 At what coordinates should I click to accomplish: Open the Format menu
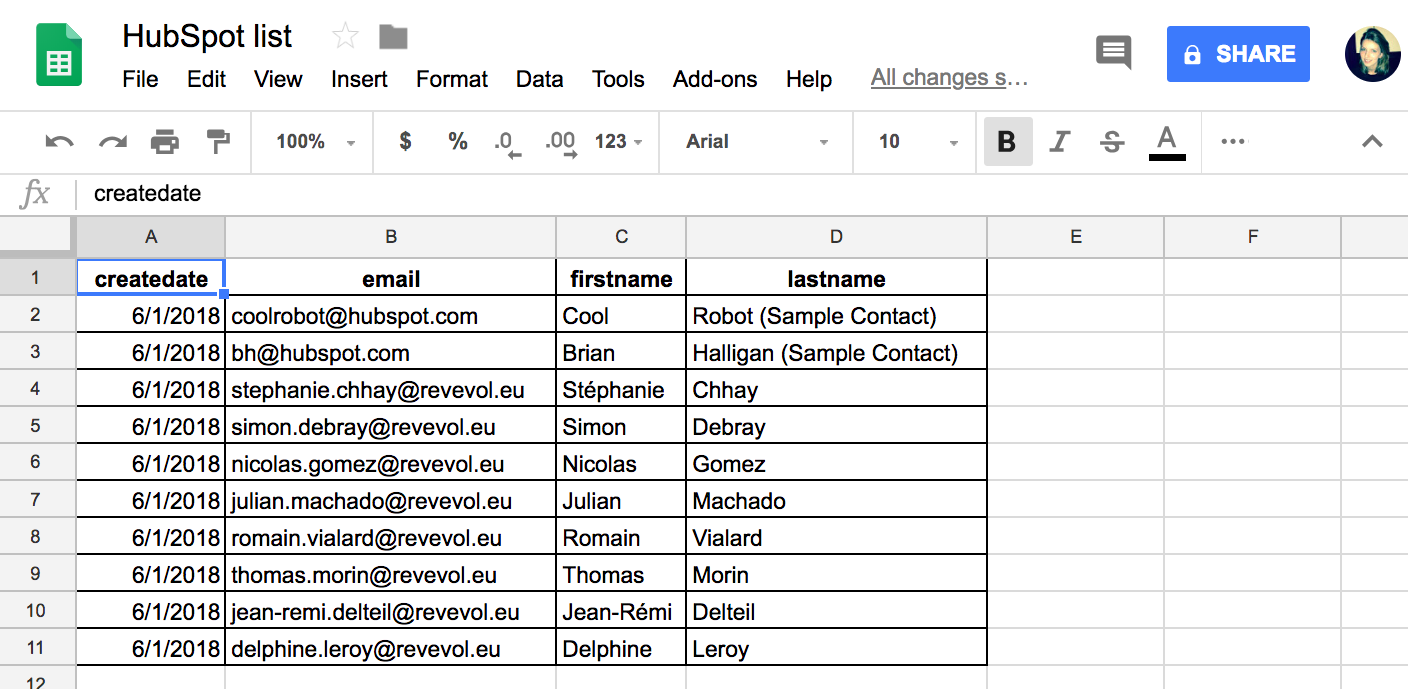452,79
